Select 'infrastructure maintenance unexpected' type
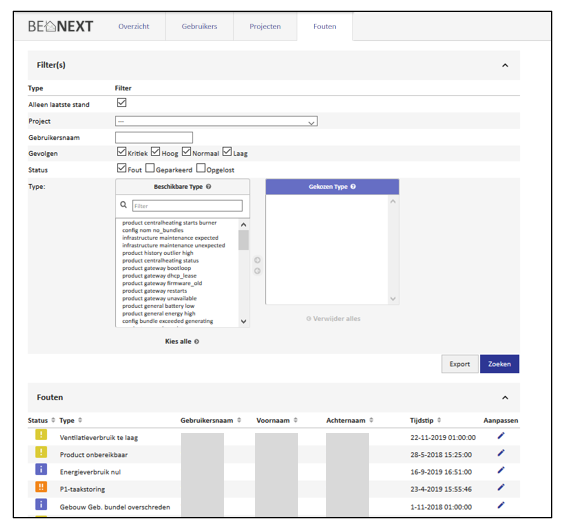Viewport: 564px width, 528px height. (x=174, y=245)
